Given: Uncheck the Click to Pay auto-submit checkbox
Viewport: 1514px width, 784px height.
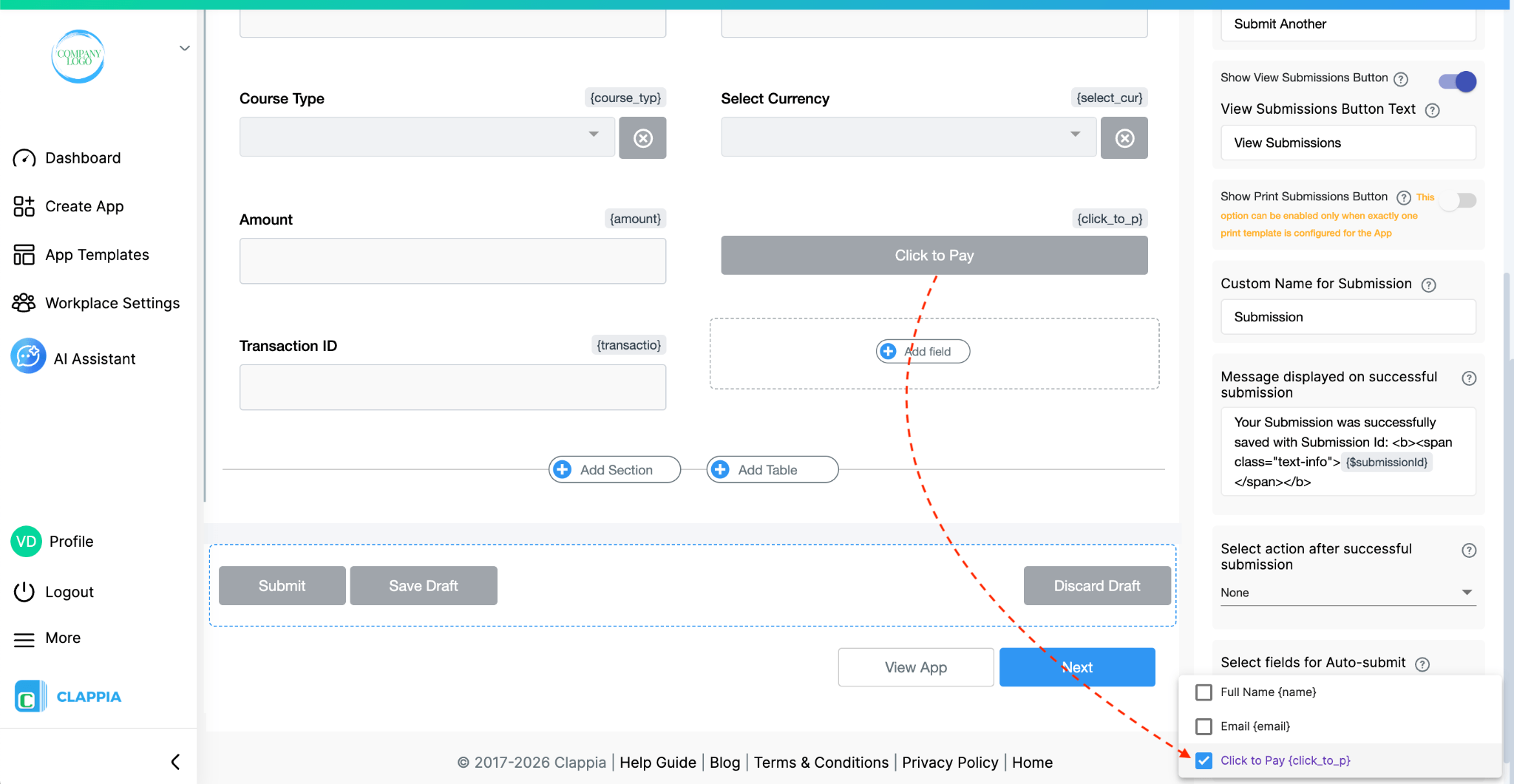Looking at the screenshot, I should point(1204,760).
